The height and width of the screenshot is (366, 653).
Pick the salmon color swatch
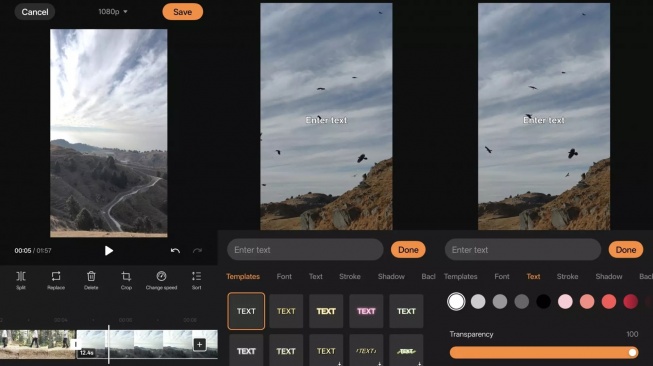[x=587, y=301]
